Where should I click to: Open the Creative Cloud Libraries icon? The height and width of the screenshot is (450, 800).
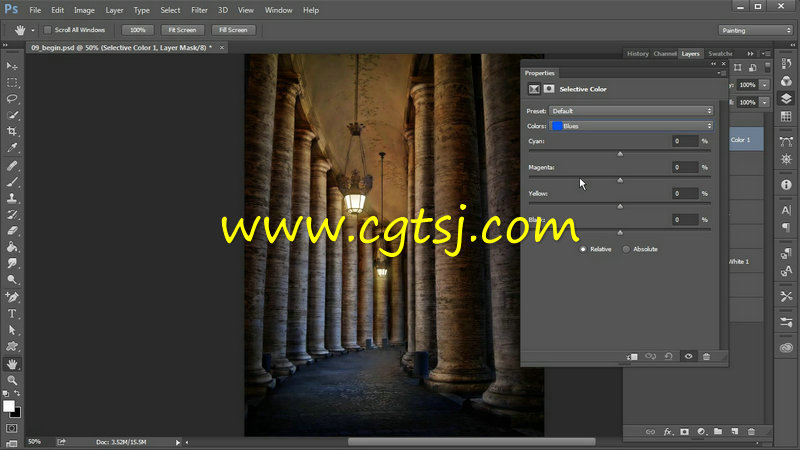[x=786, y=348]
